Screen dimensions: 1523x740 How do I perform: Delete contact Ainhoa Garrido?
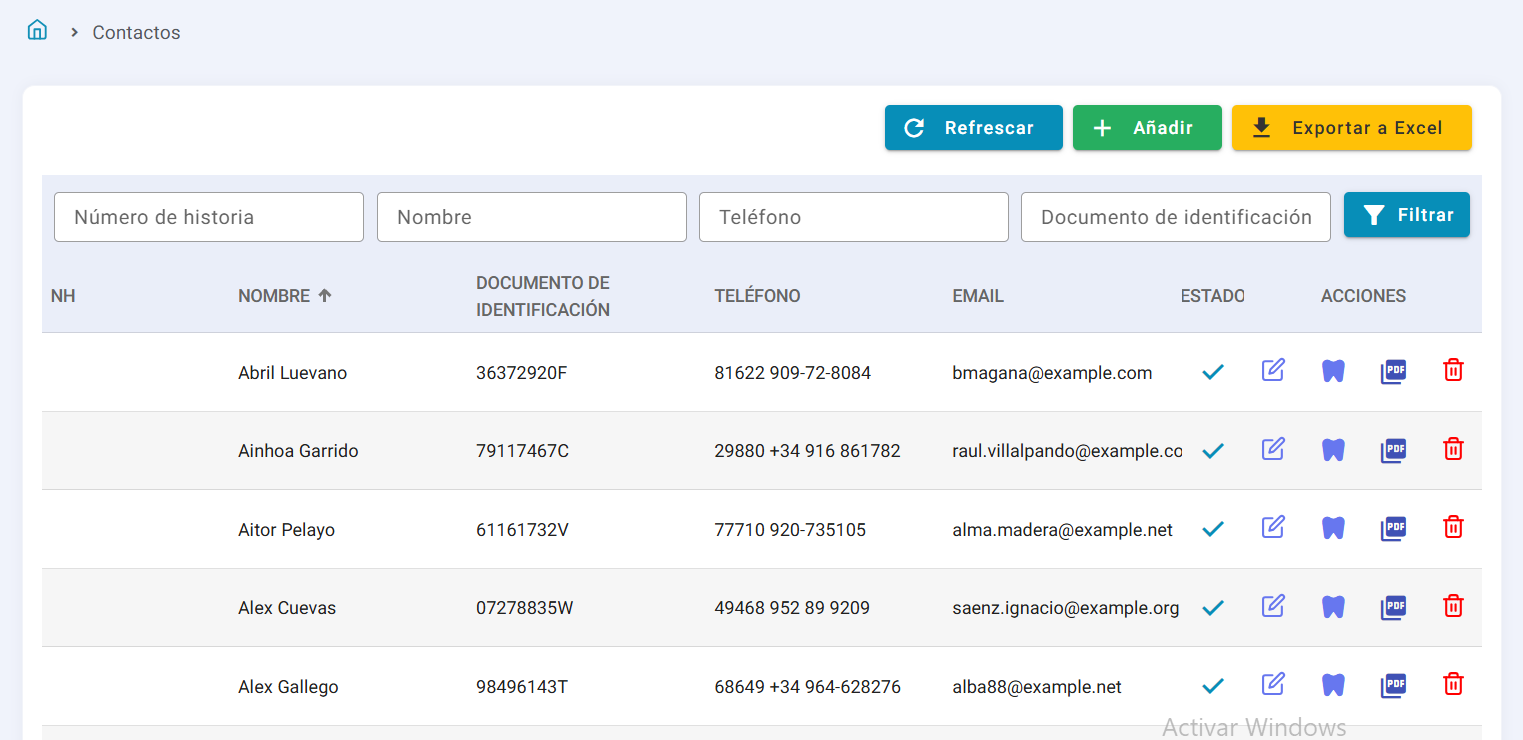pyautogui.click(x=1453, y=449)
